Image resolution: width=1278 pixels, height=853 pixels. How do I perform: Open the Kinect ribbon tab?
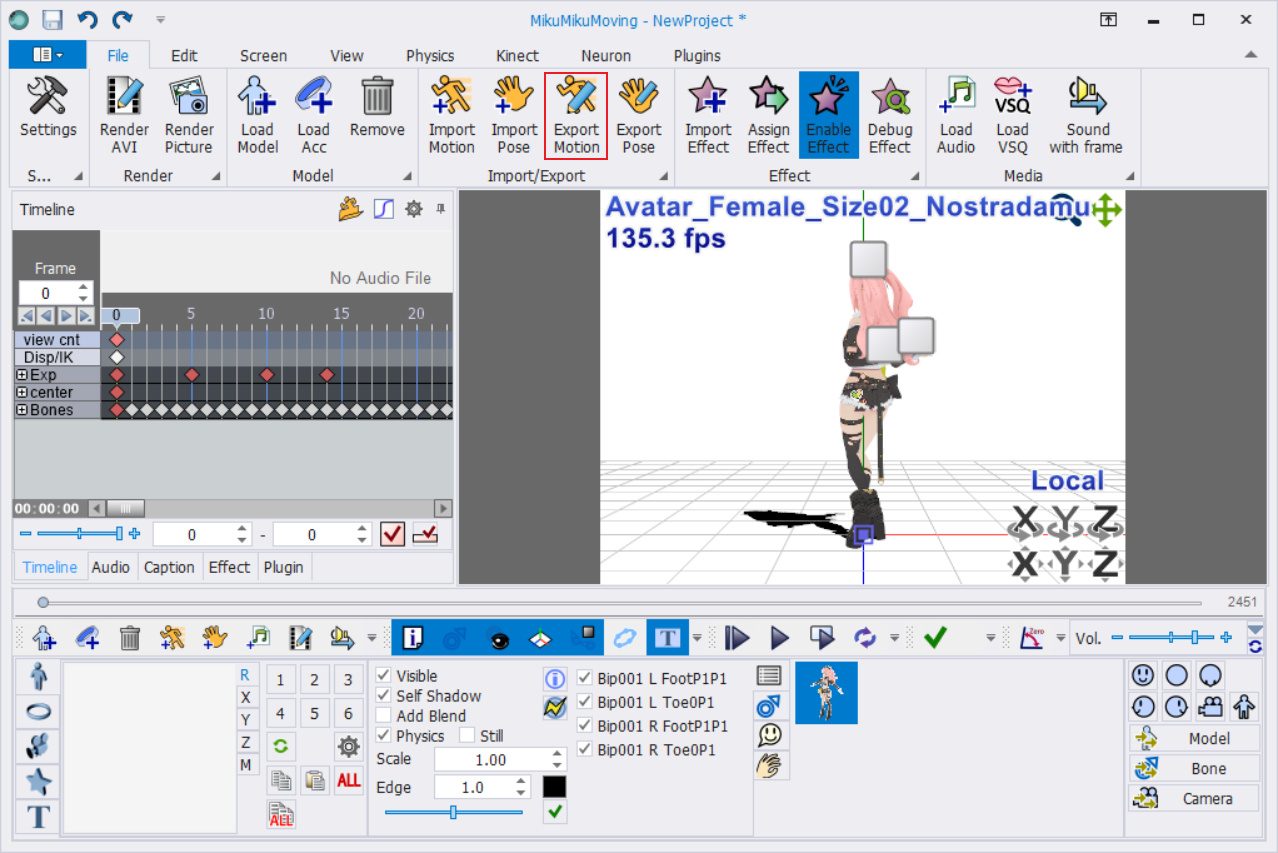[x=517, y=56]
